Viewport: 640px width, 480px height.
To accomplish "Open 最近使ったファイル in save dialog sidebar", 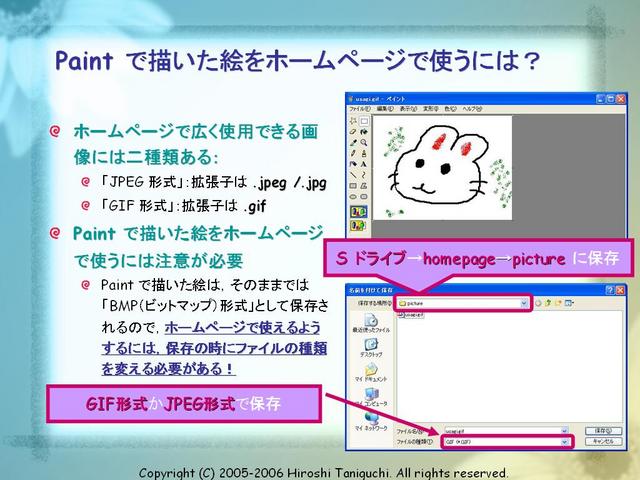I will click(371, 323).
